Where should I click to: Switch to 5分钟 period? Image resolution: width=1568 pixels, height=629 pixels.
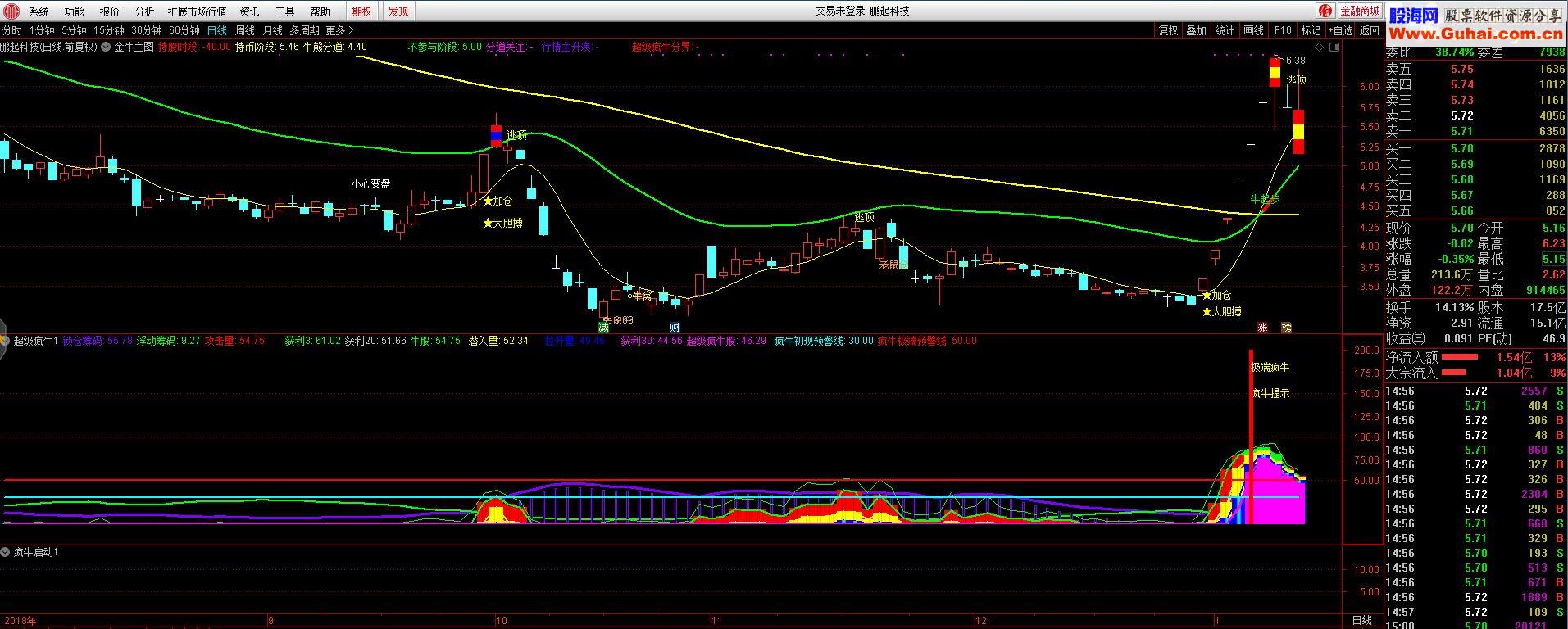(x=74, y=30)
